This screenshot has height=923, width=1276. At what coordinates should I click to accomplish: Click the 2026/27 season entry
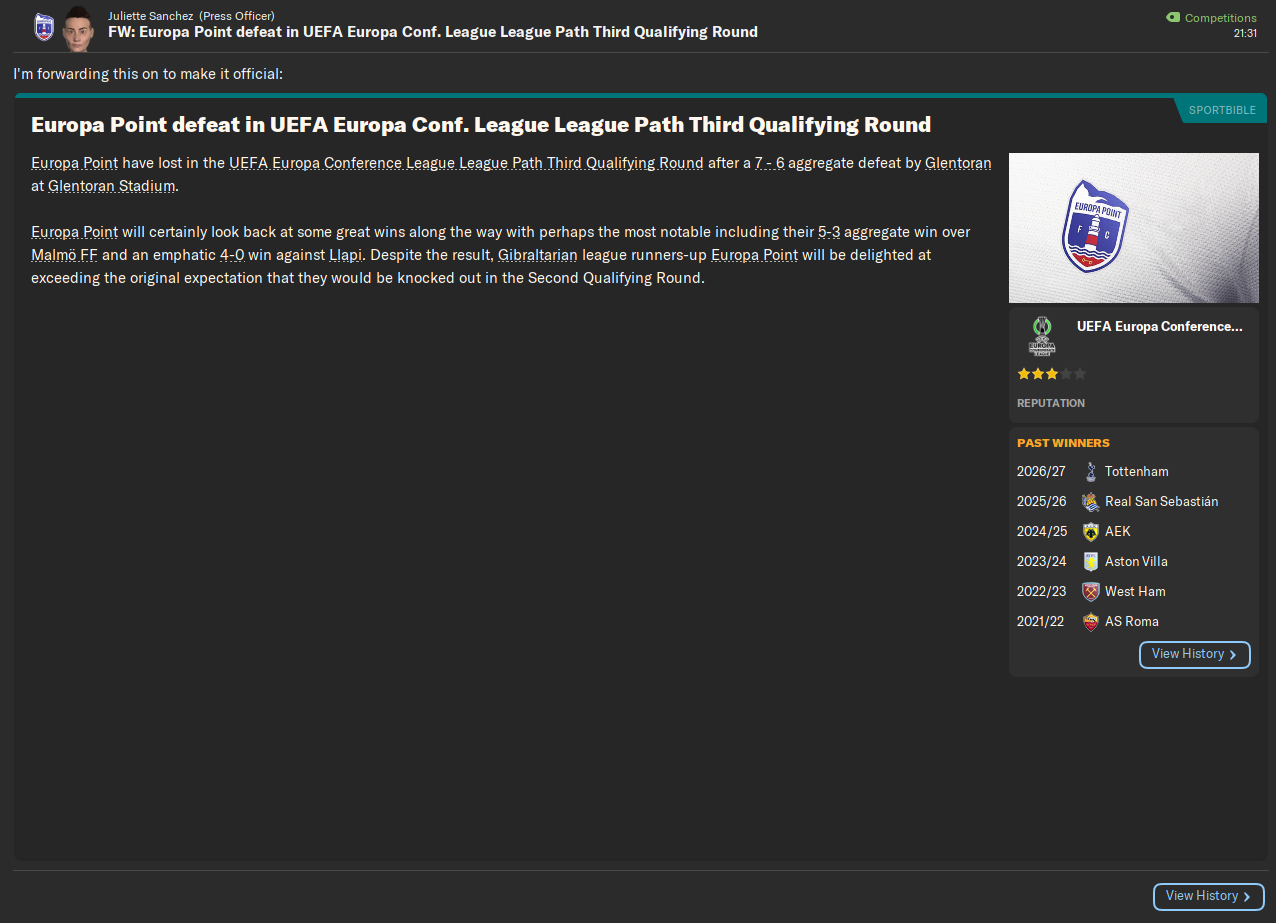point(1042,471)
